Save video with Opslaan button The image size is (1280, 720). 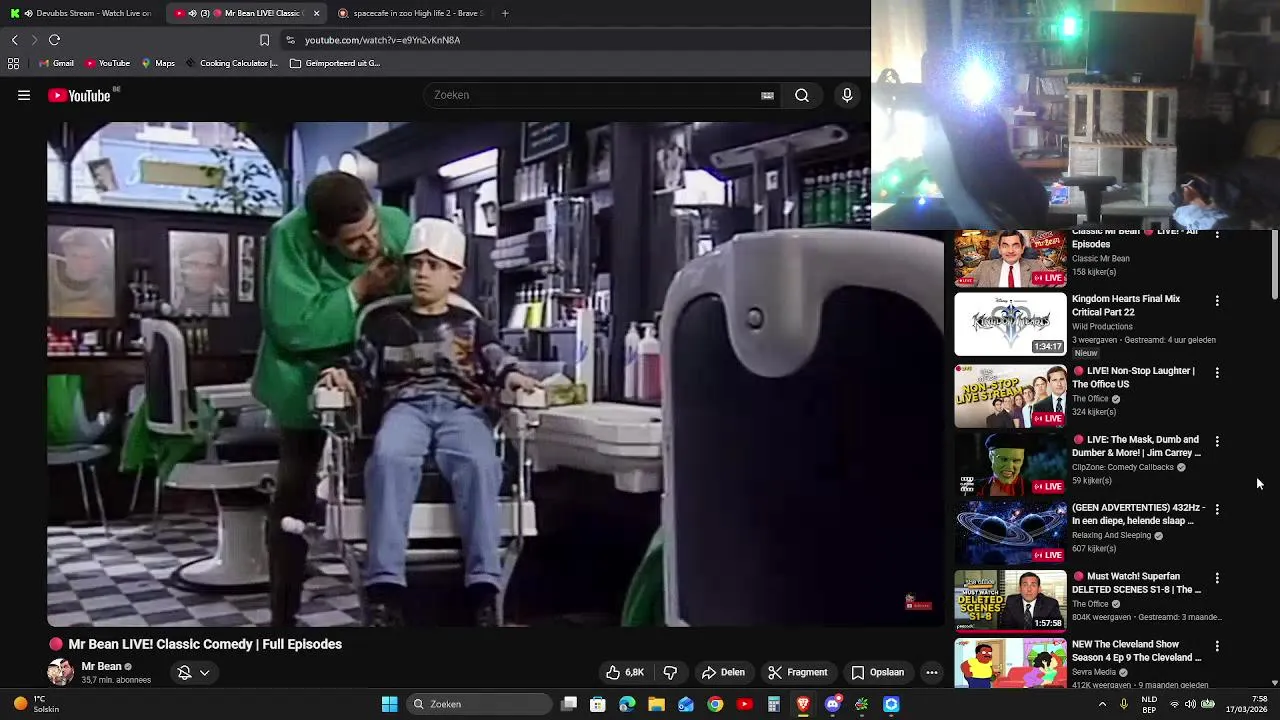877,672
